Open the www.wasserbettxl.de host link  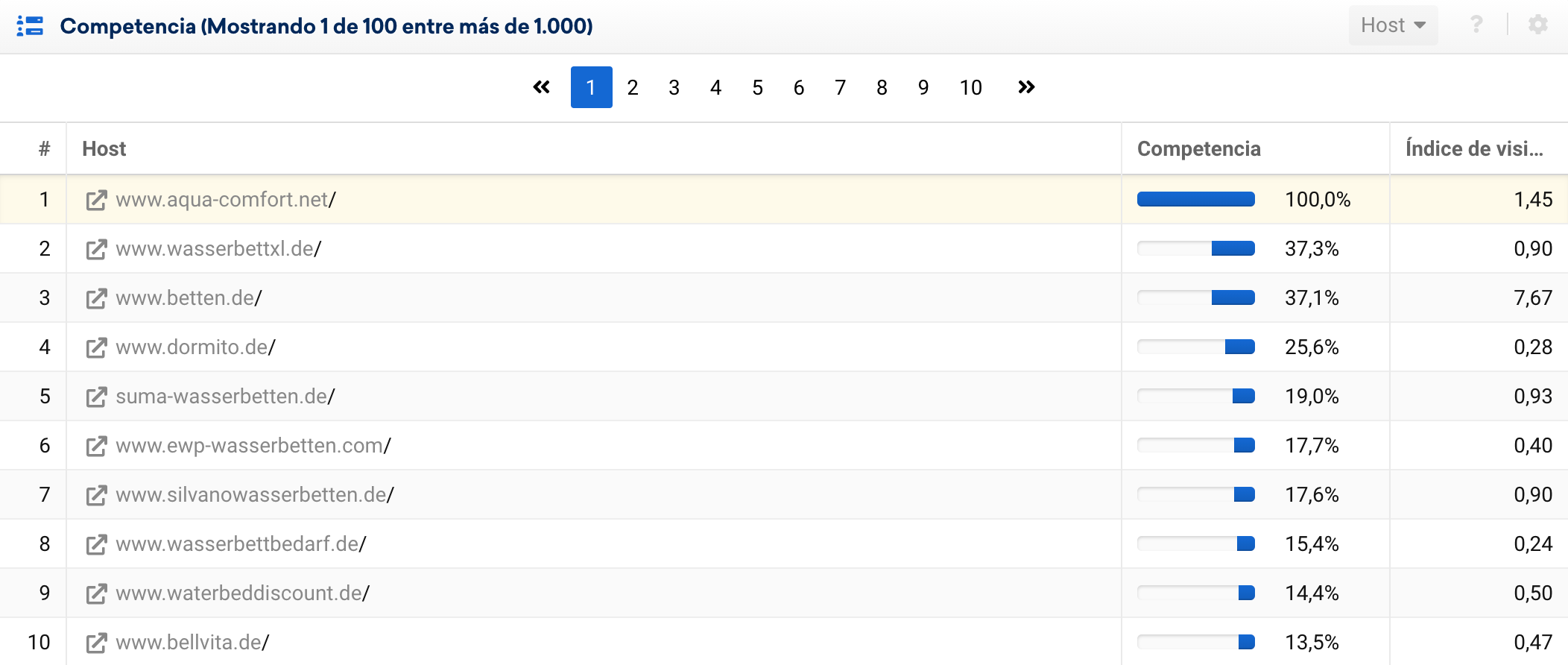click(x=215, y=249)
